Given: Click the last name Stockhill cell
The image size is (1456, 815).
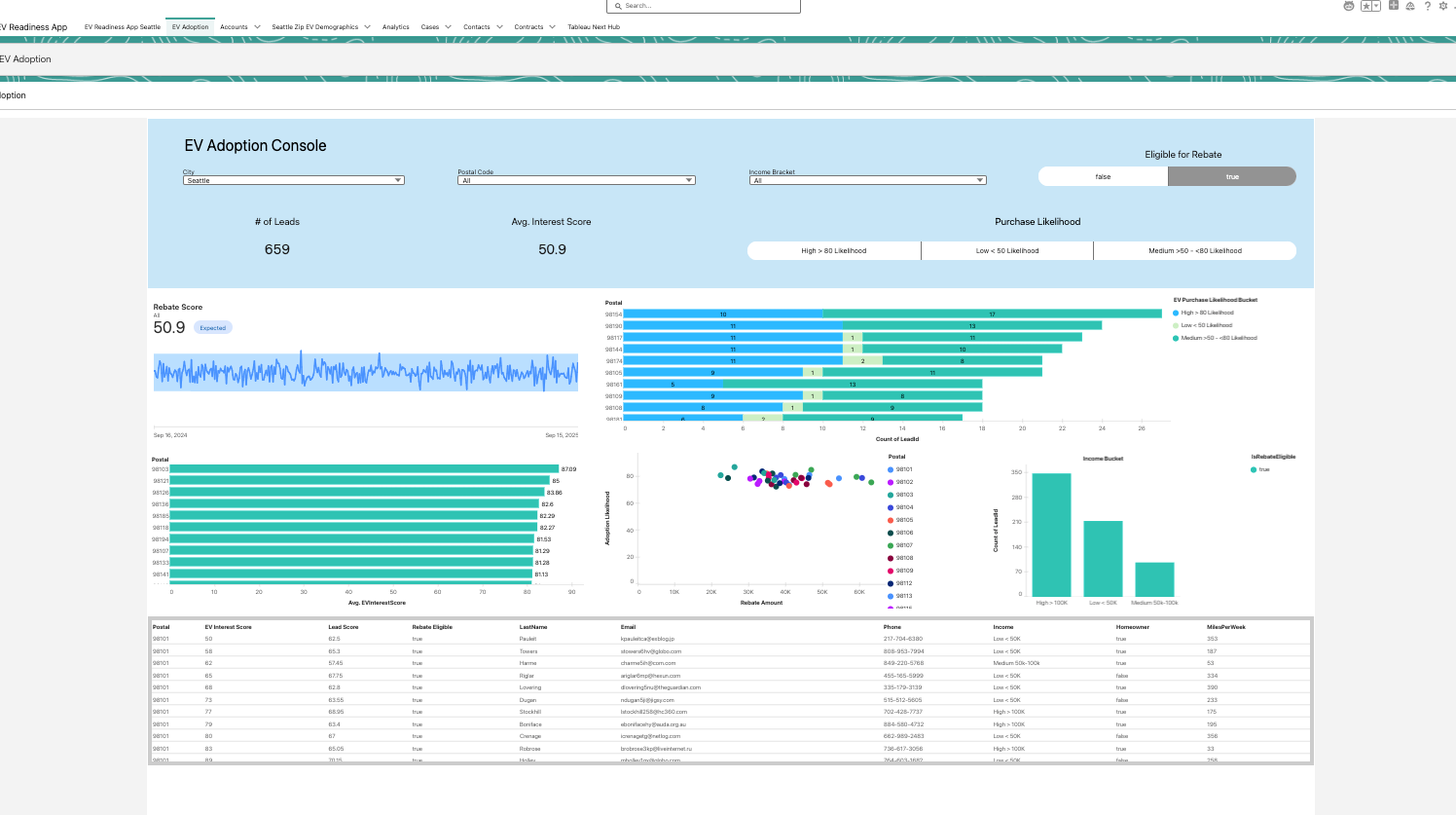Looking at the screenshot, I should pos(530,712).
